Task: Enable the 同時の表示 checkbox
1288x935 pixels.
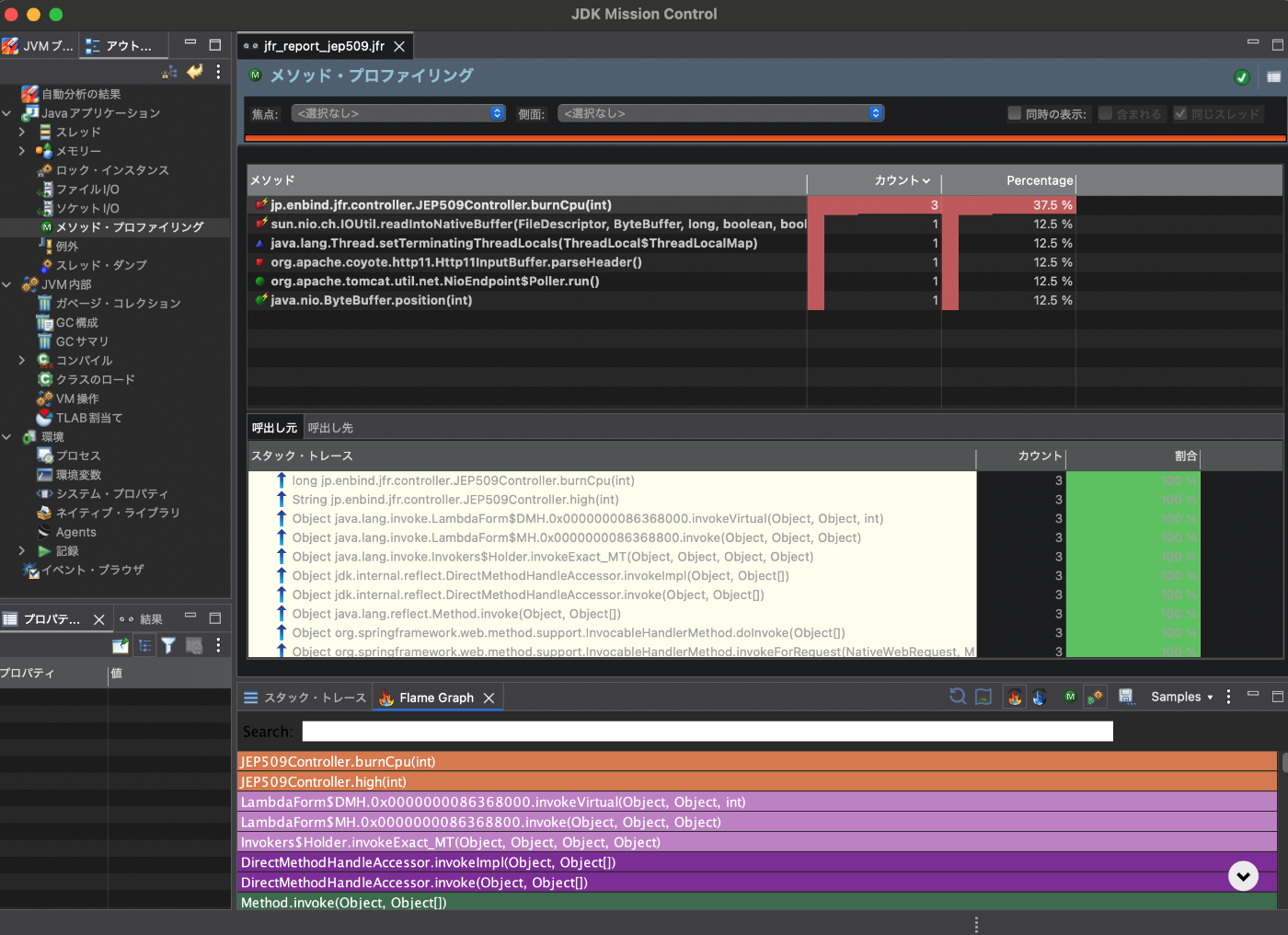Action: point(1015,113)
